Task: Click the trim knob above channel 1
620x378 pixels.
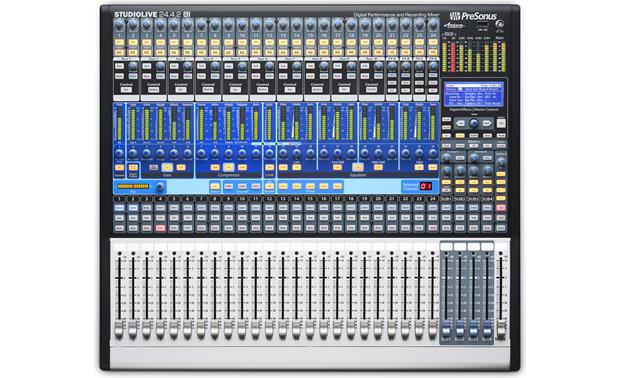Action: click(x=119, y=25)
